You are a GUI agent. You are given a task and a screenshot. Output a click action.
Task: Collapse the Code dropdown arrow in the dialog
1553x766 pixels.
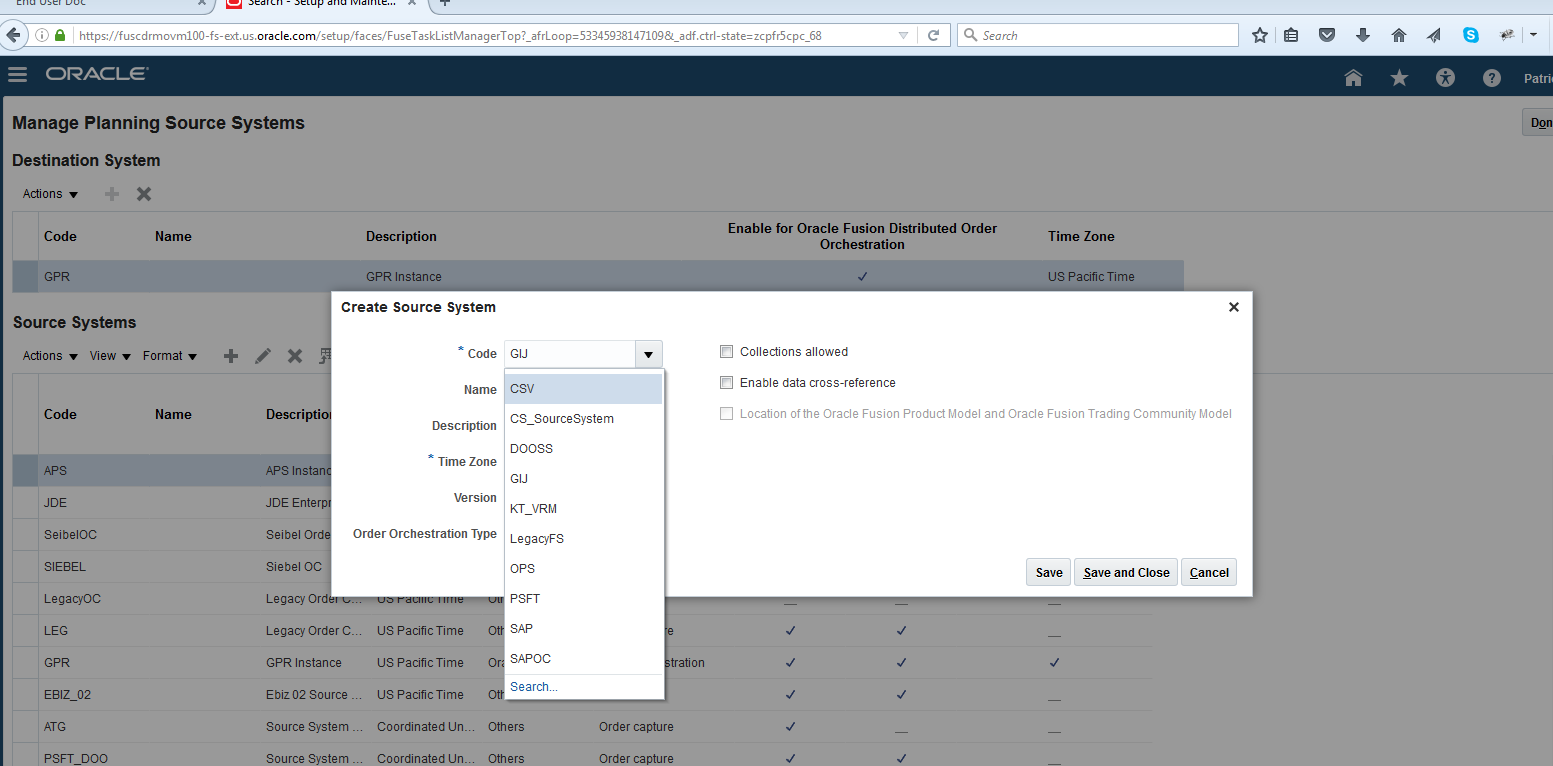click(649, 354)
